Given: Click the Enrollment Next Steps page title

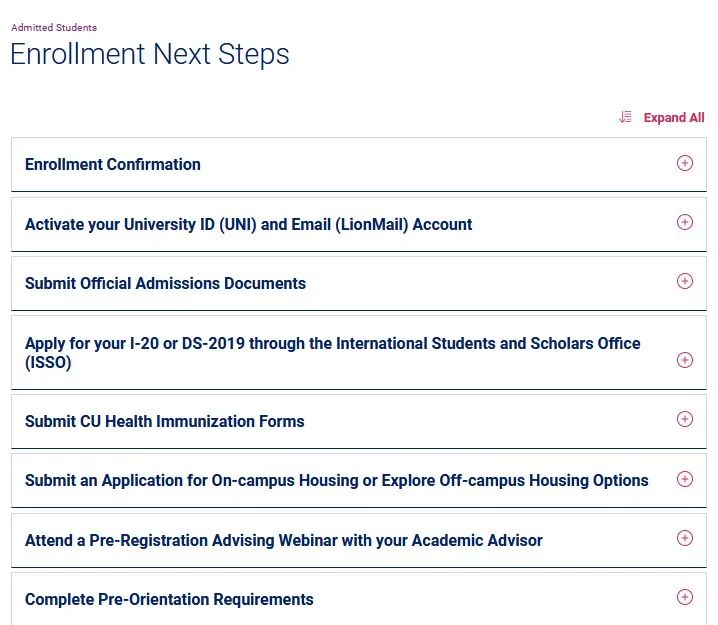Looking at the screenshot, I should point(150,54).
